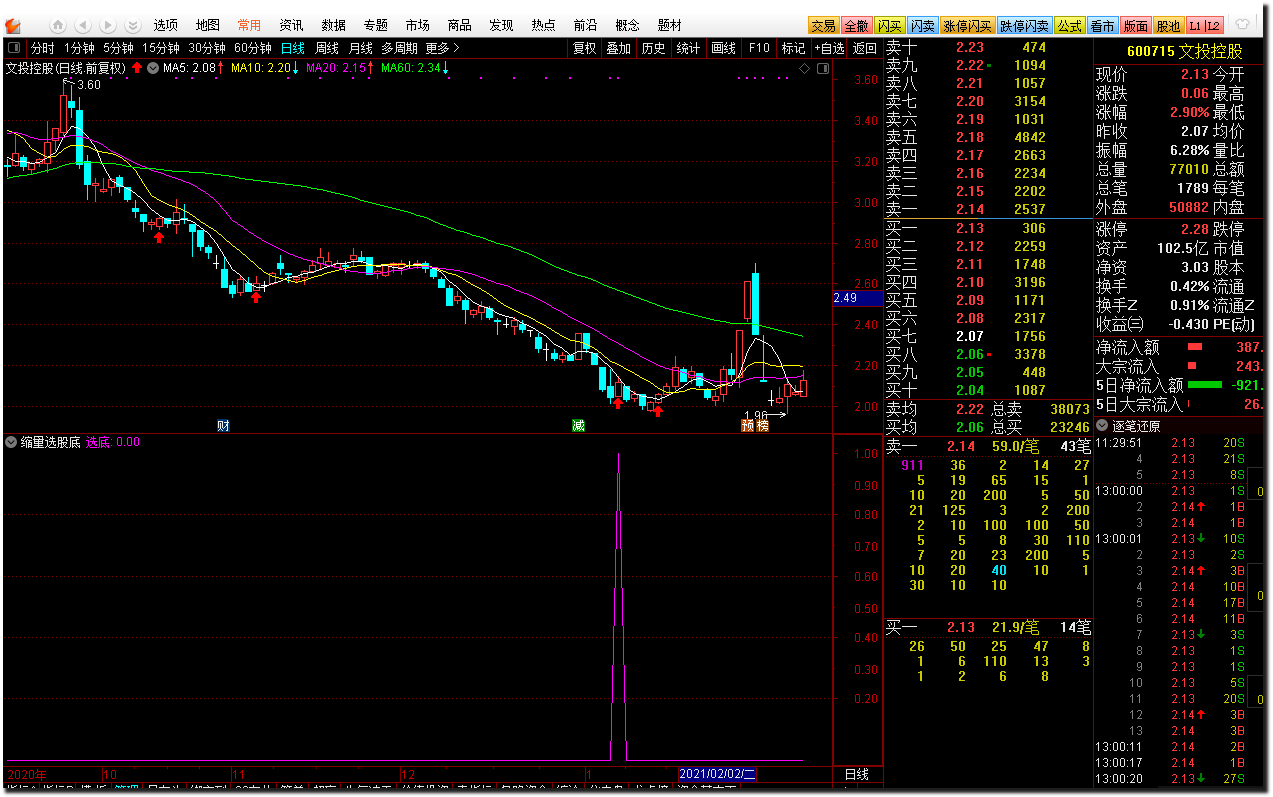Open F10 company info
Image resolution: width=1273 pixels, height=797 pixels.
pyautogui.click(x=759, y=47)
